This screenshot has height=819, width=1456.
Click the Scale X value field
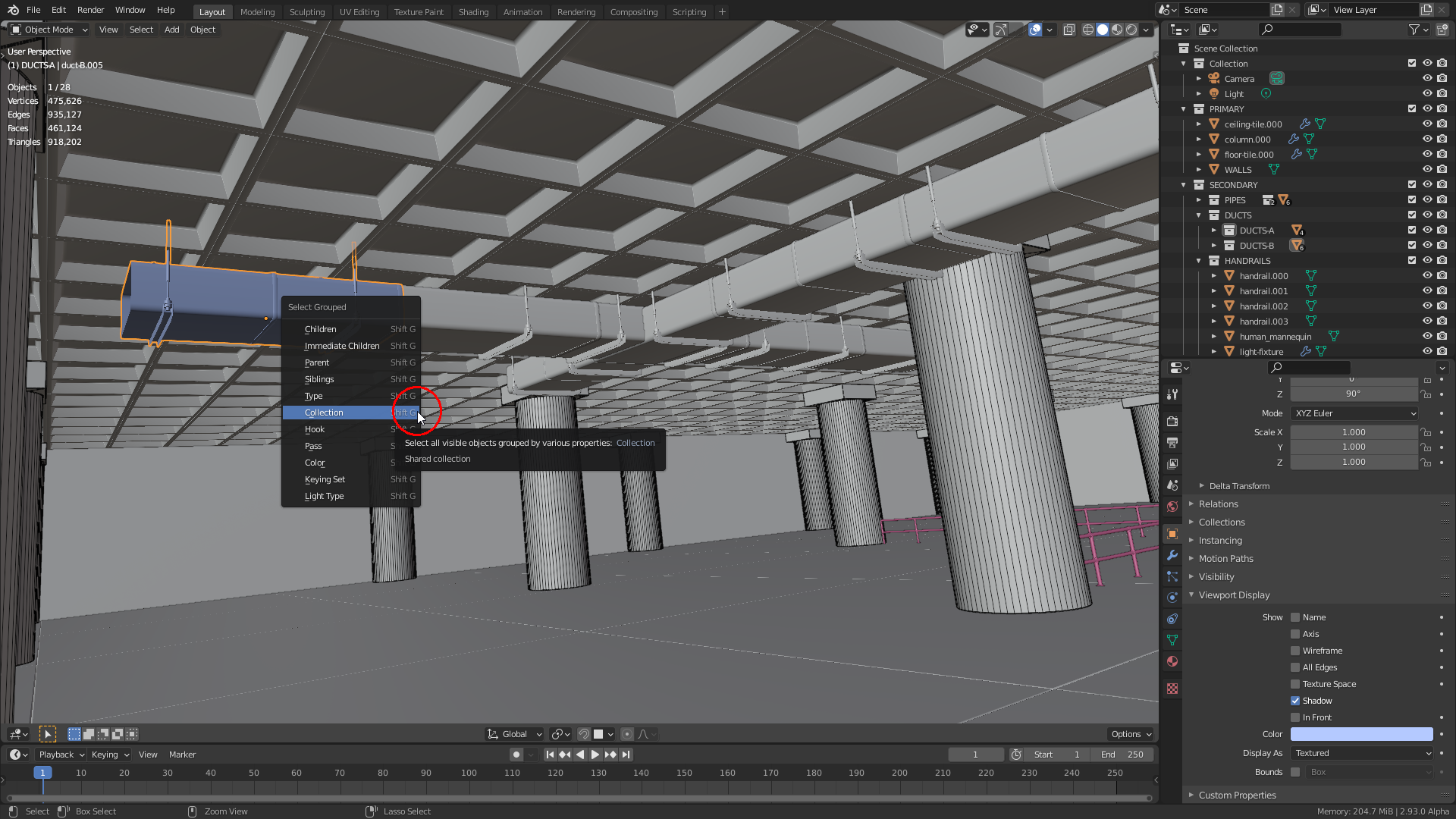[x=1353, y=432]
